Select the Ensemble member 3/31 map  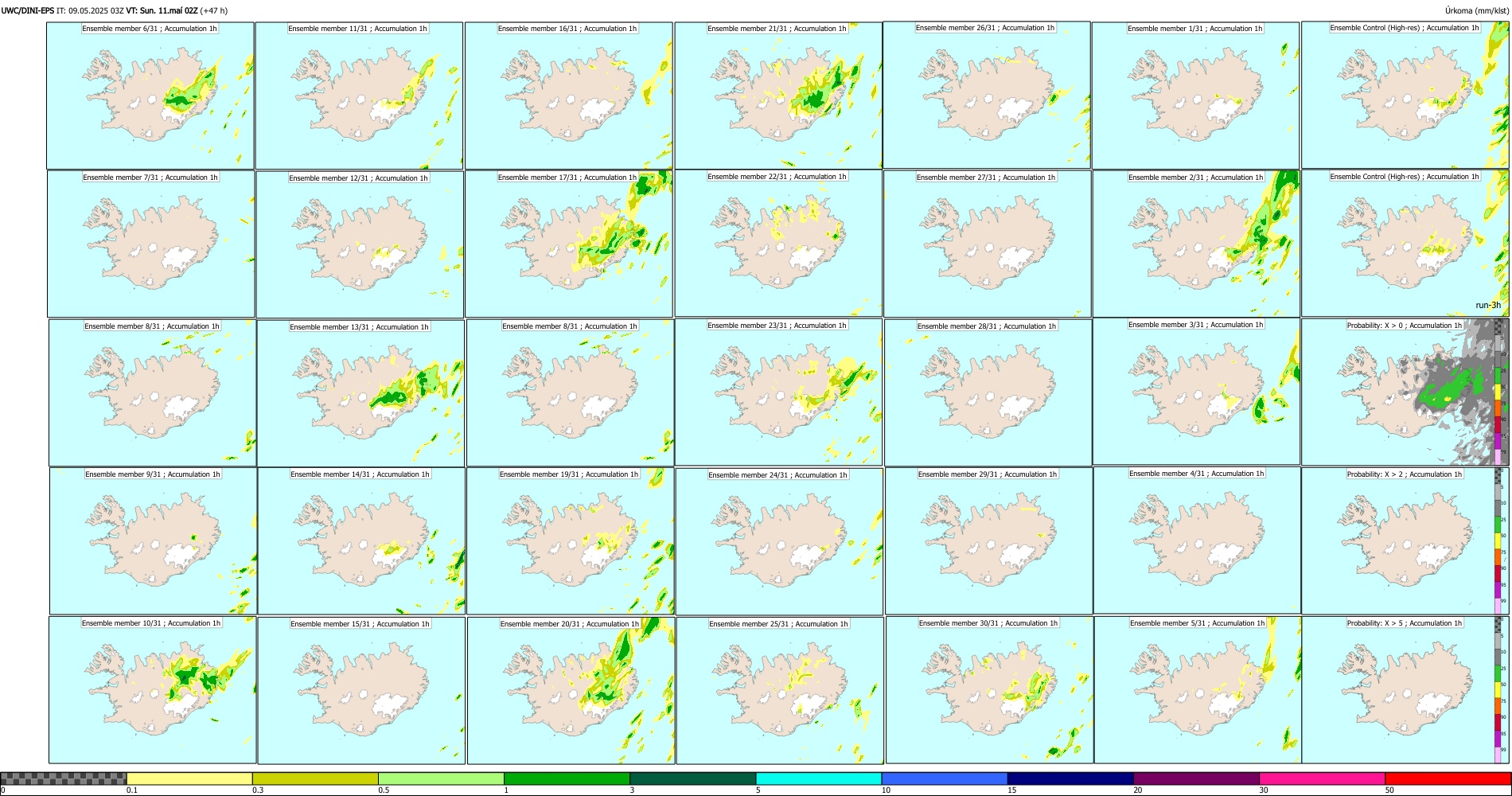coord(1196,391)
